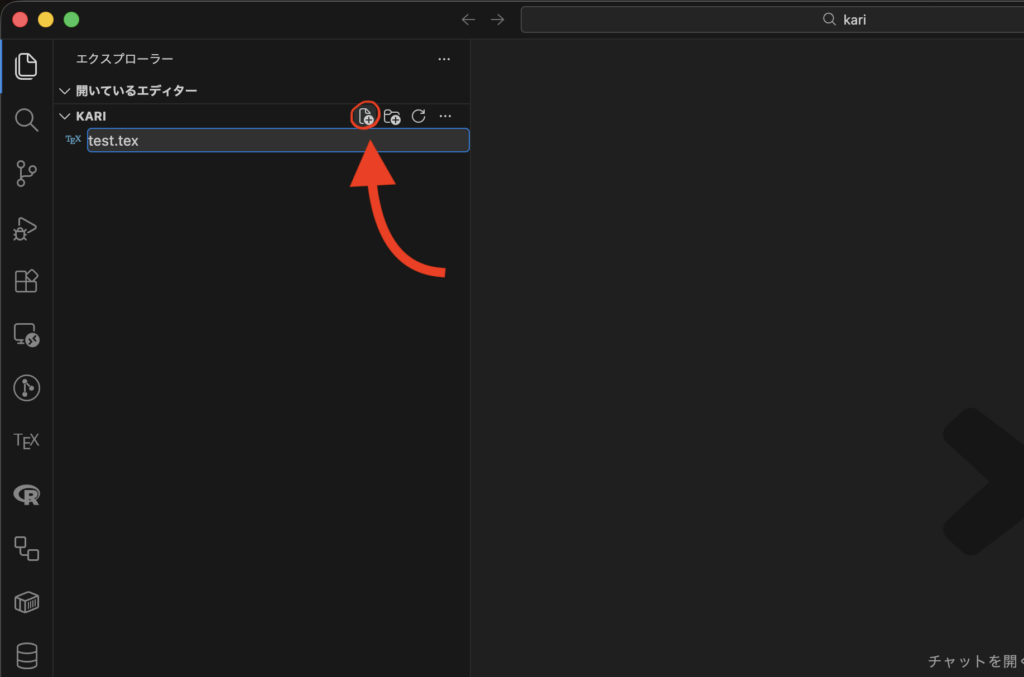The height and width of the screenshot is (677, 1024).
Task: Open the R extension panel
Action: 26,494
